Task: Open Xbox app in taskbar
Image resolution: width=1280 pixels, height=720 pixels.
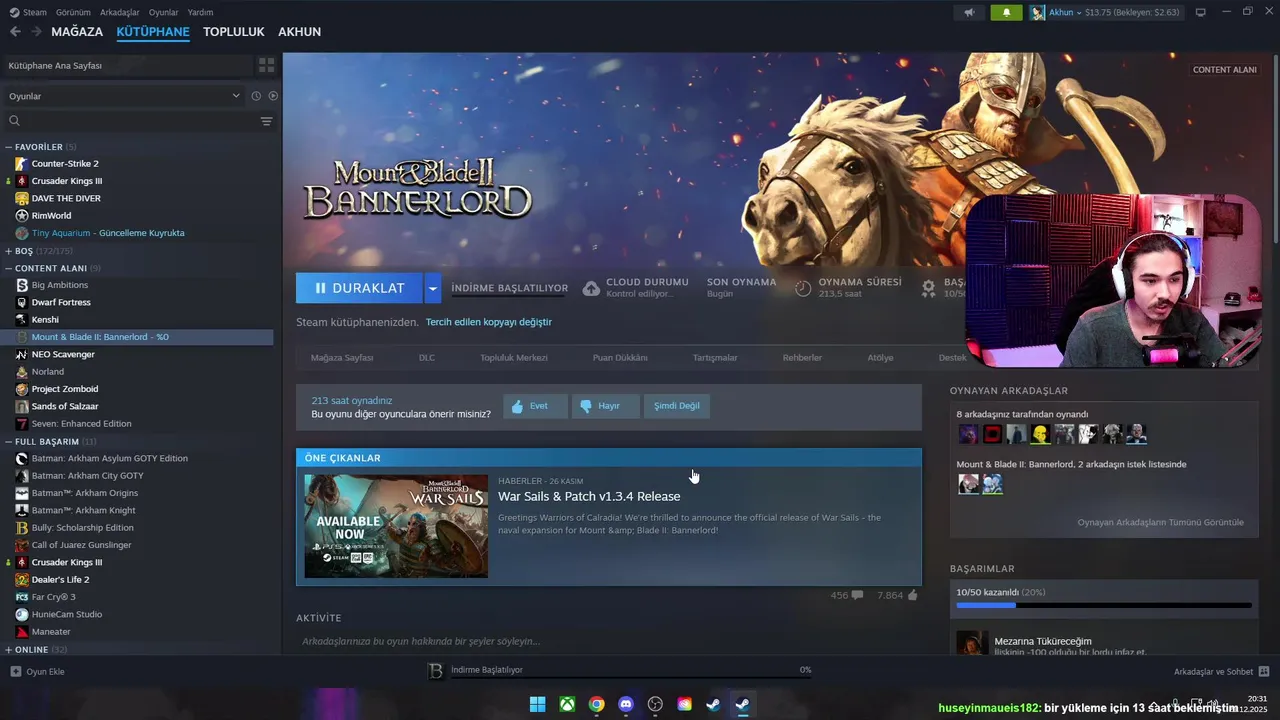Action: point(567,704)
